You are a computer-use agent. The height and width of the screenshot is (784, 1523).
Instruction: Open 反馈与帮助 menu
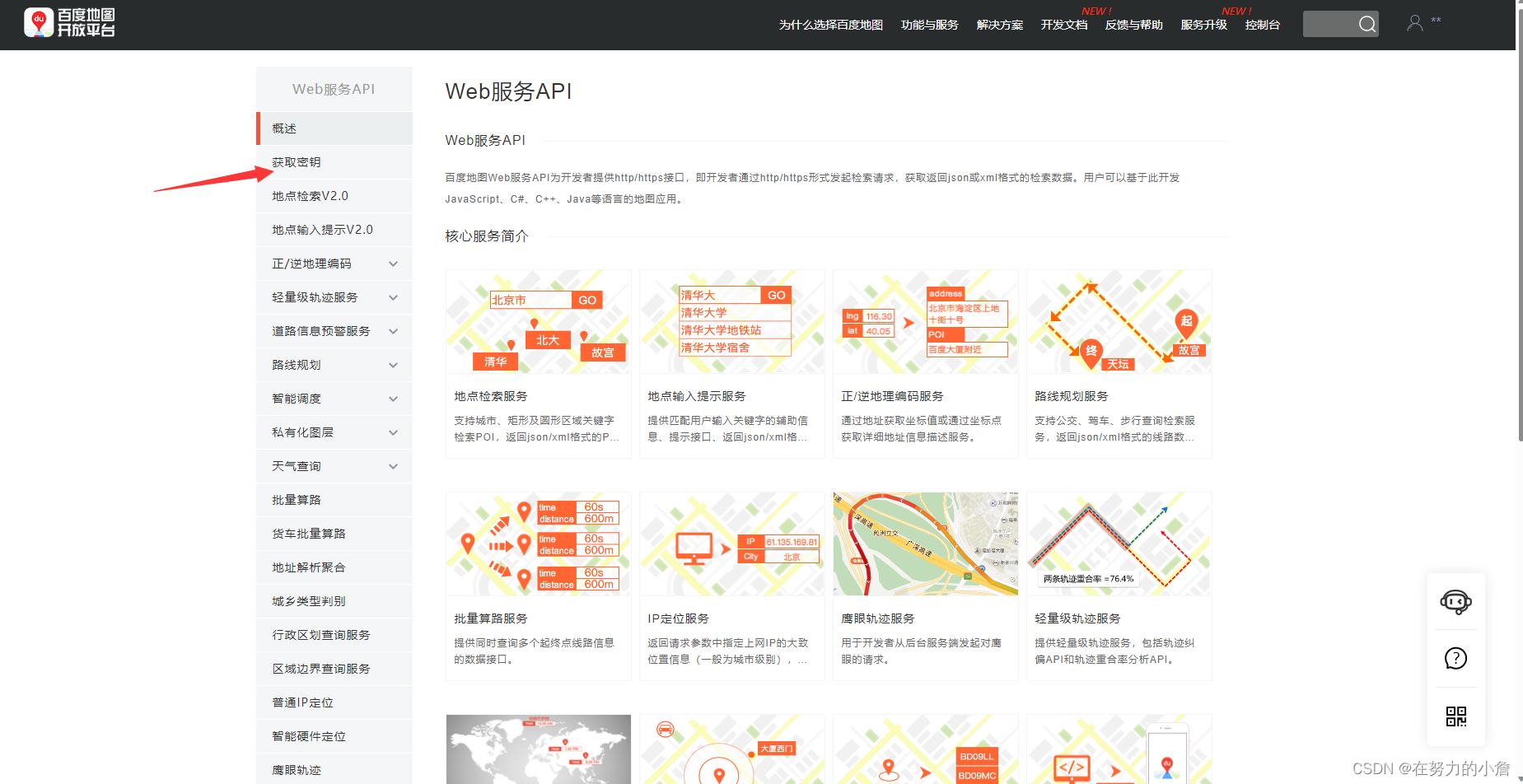(x=1134, y=25)
